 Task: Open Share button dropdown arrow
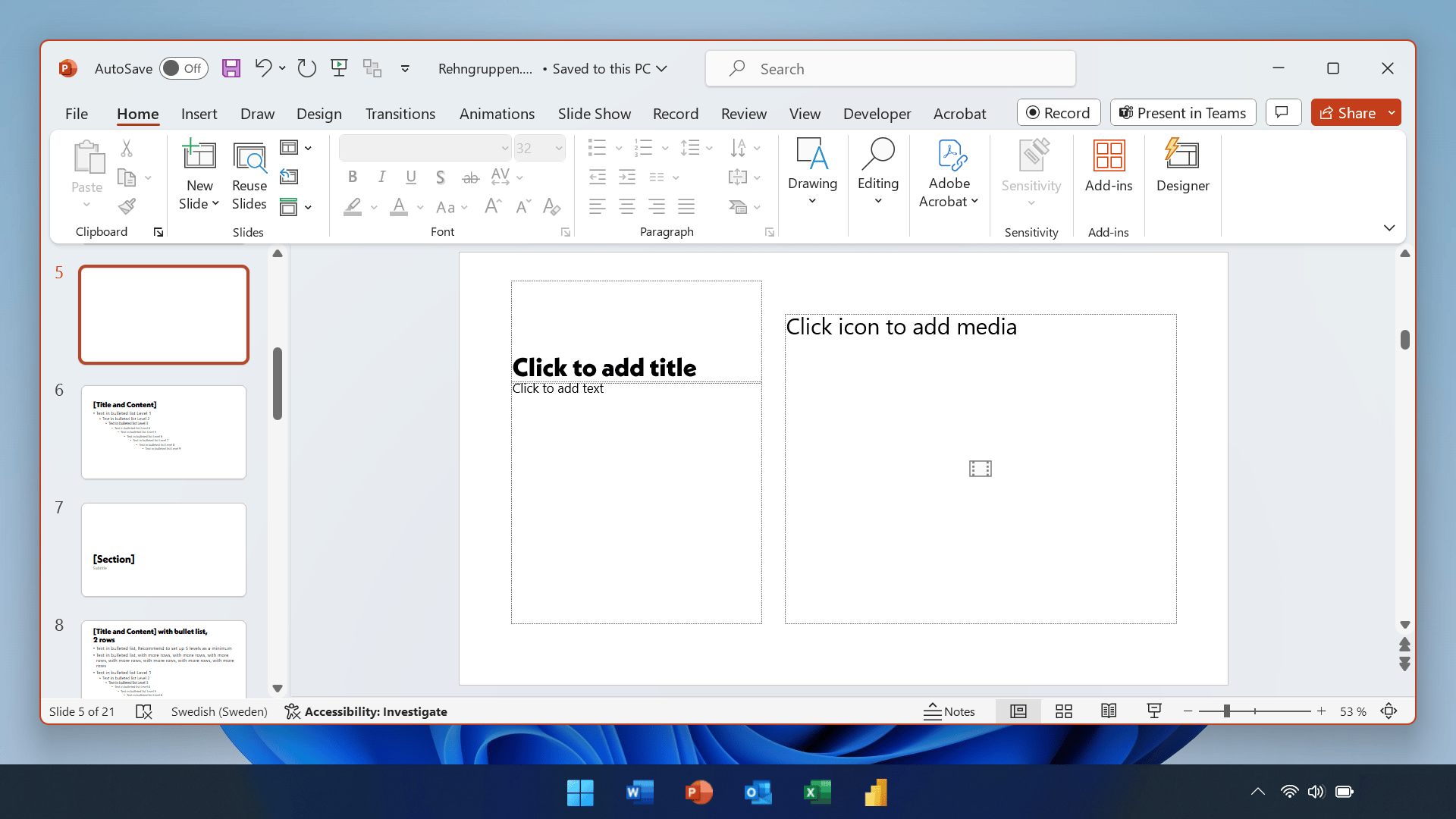pyautogui.click(x=1392, y=112)
